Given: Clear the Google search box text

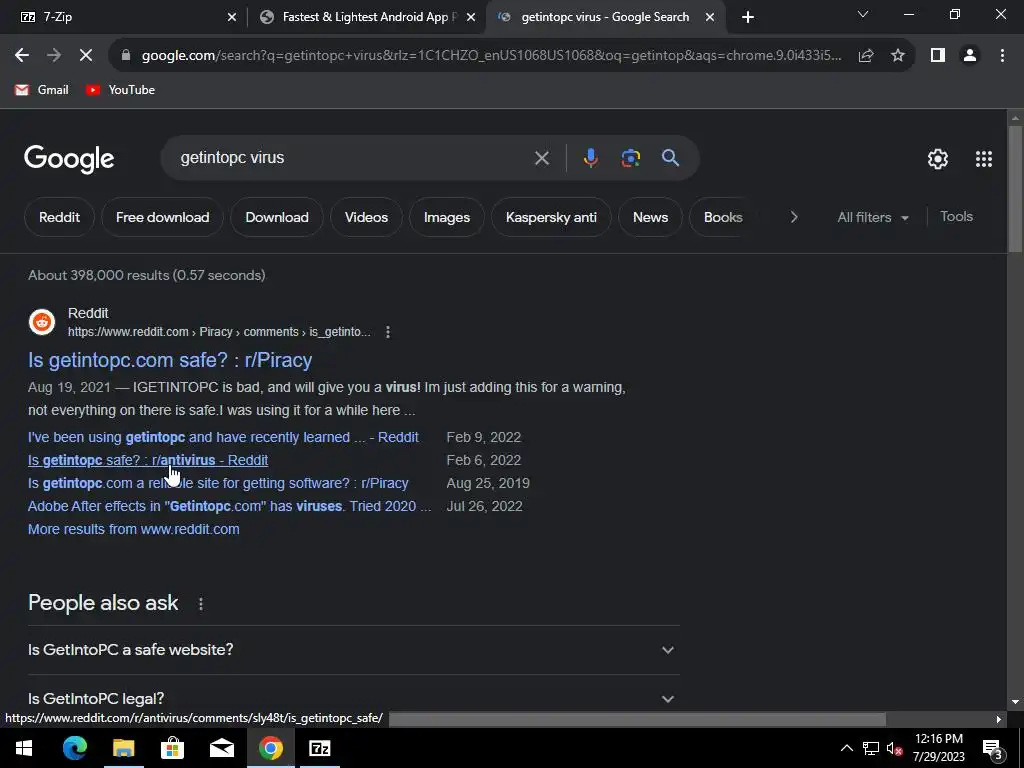Looking at the screenshot, I should click(541, 158).
